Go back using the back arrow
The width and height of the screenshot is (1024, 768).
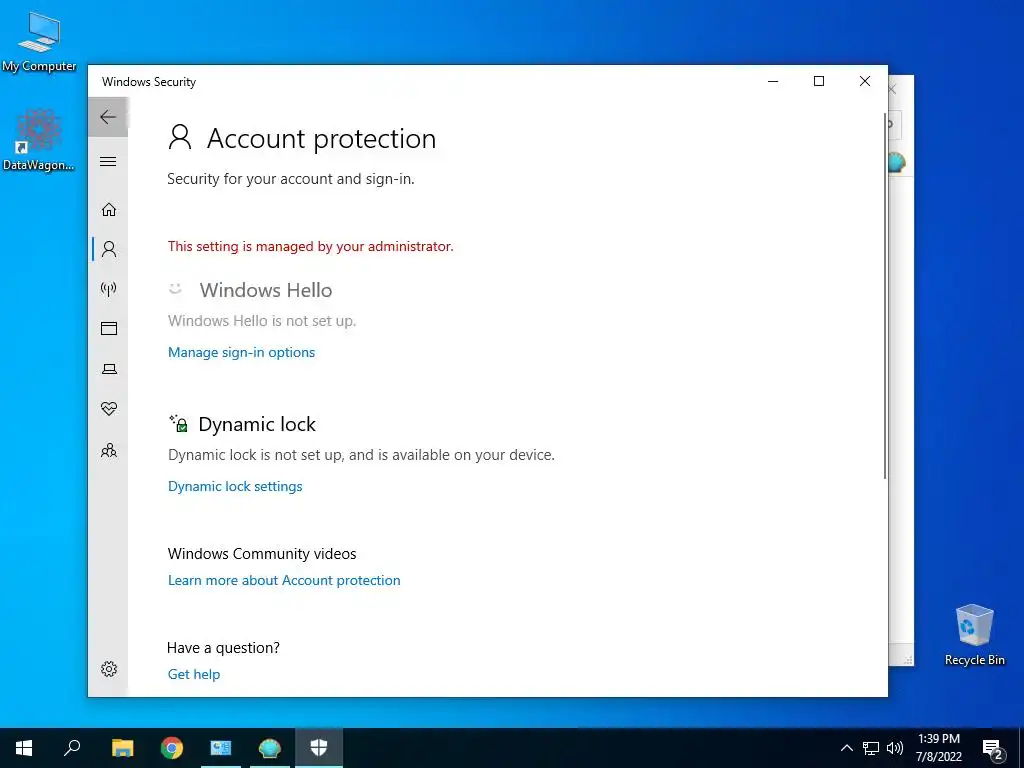tap(108, 117)
